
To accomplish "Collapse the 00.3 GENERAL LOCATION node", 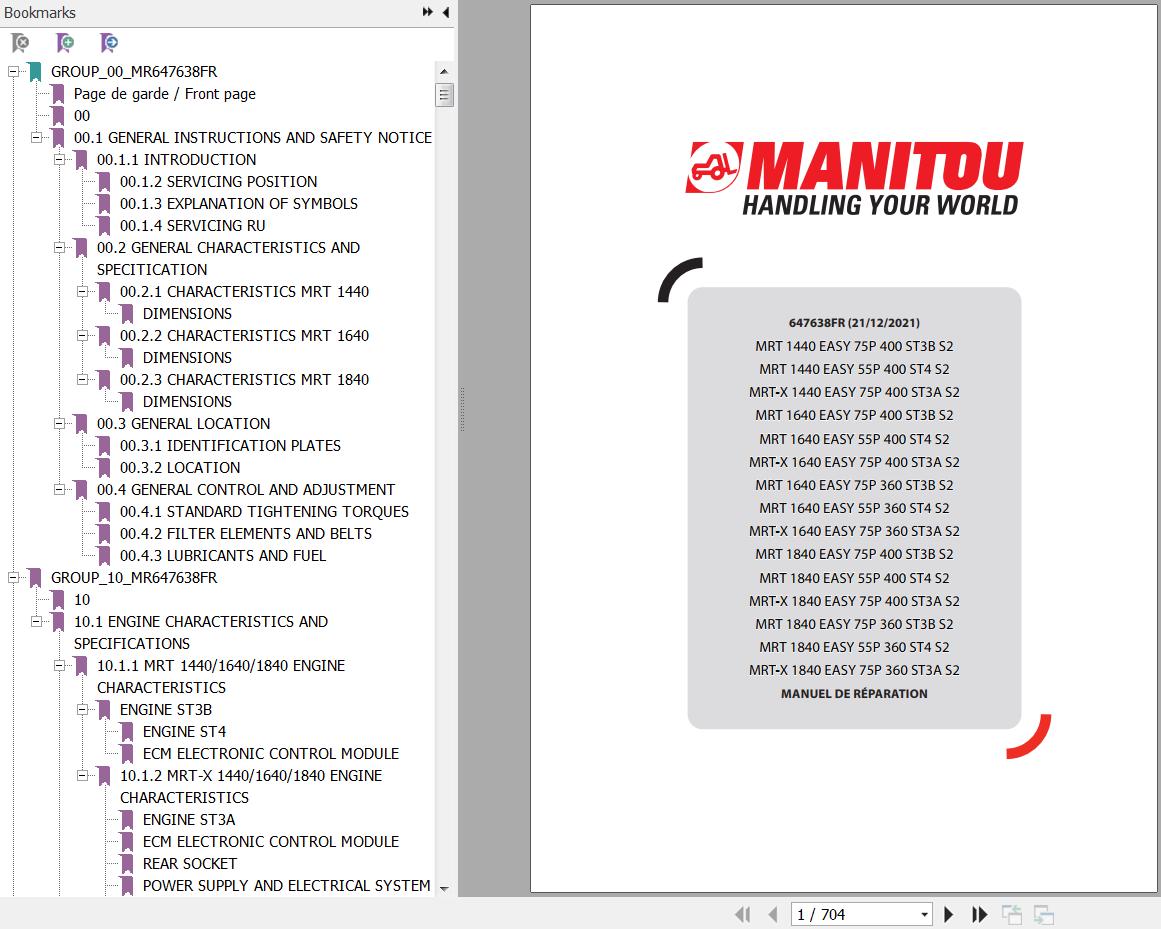I will [x=59, y=423].
